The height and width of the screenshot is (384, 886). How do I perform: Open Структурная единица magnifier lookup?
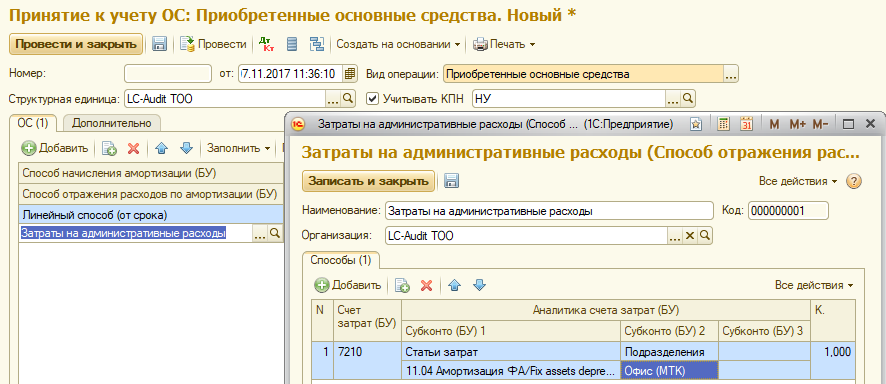348,99
